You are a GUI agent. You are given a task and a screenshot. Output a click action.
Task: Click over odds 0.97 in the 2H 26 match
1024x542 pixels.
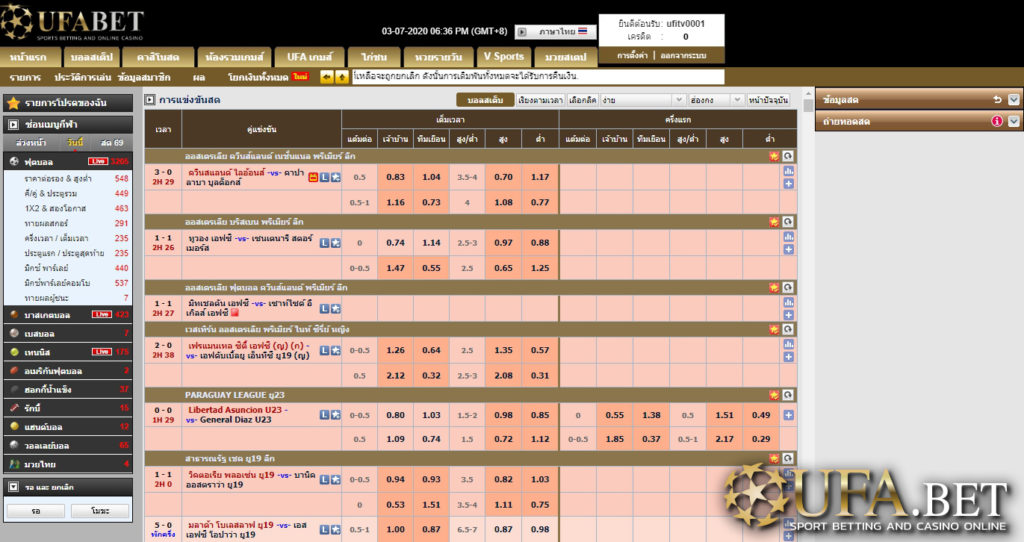click(503, 243)
